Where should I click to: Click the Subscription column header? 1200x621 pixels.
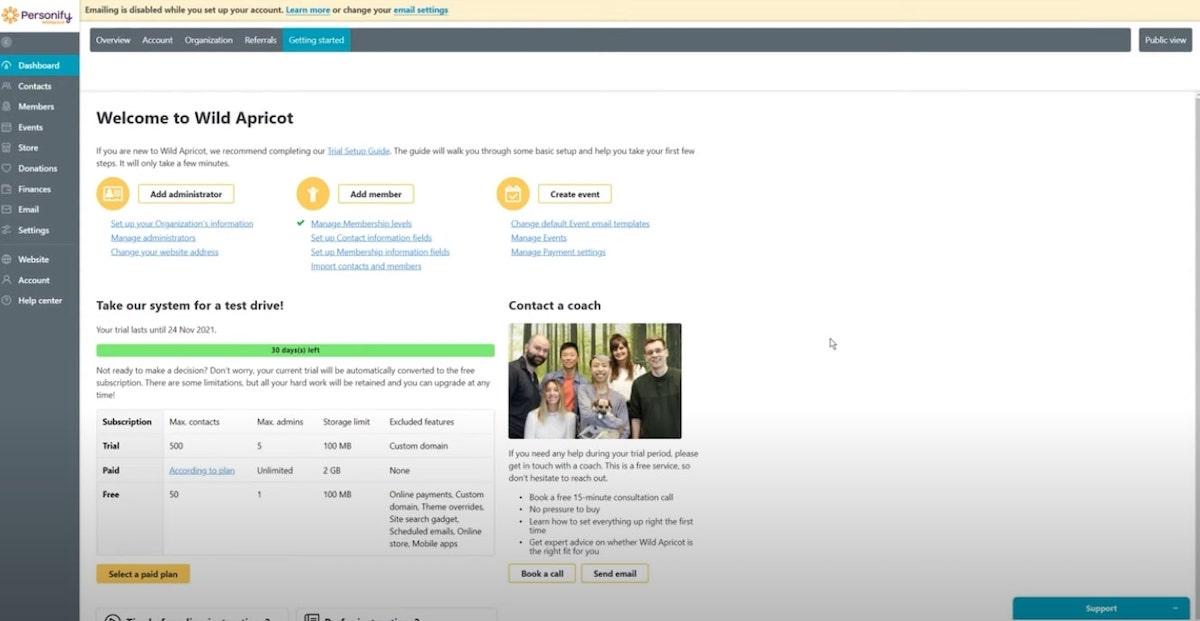pos(127,422)
